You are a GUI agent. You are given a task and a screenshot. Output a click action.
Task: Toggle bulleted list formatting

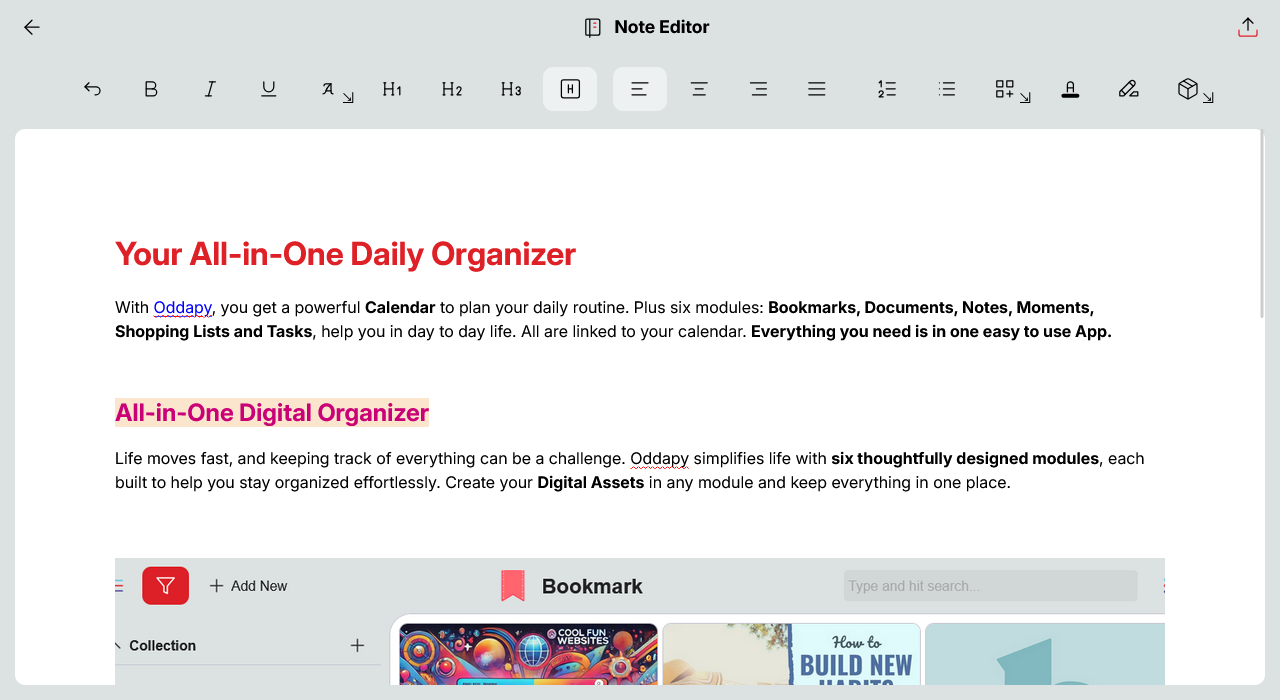click(946, 89)
